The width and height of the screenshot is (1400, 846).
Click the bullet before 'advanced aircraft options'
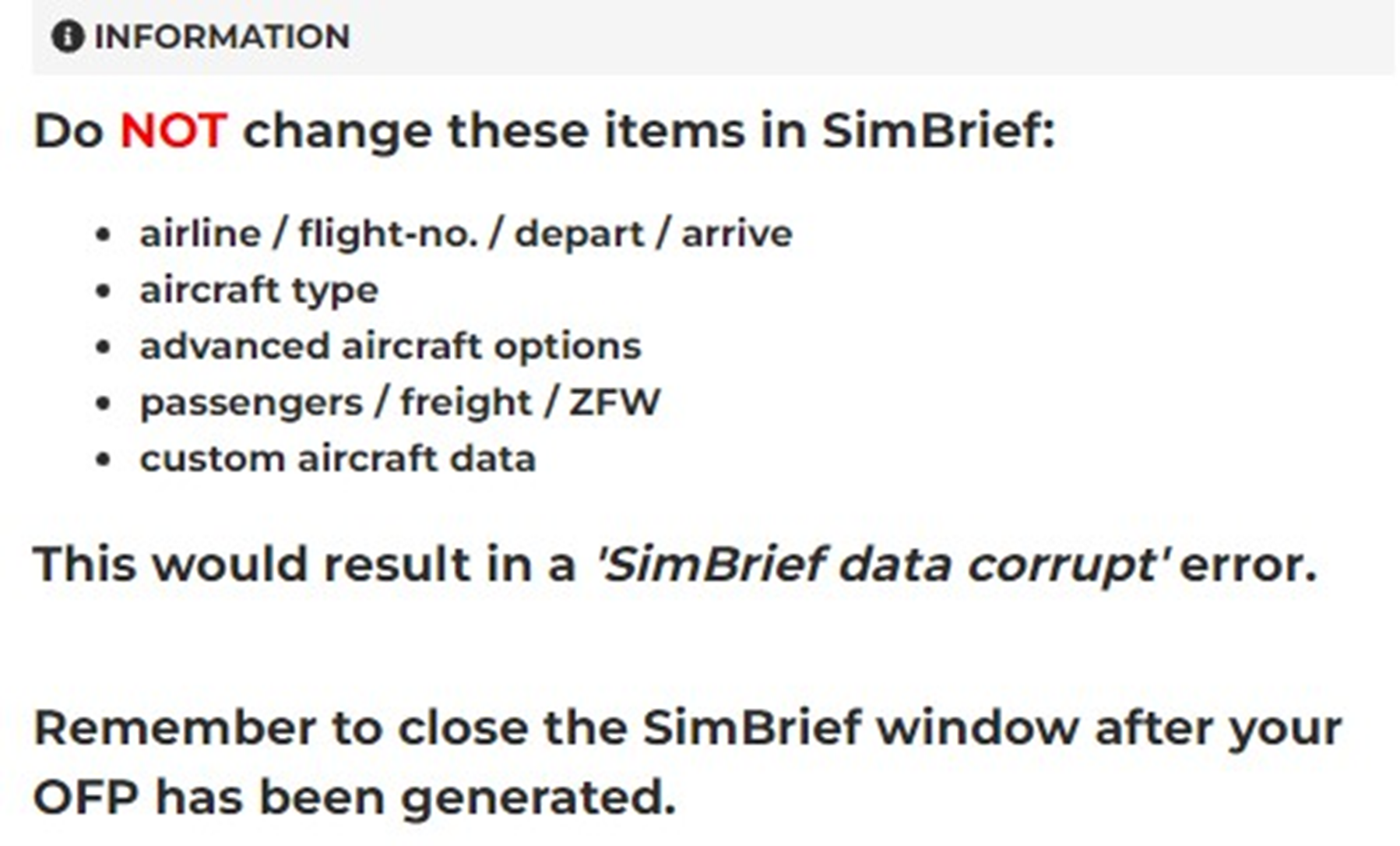103,347
